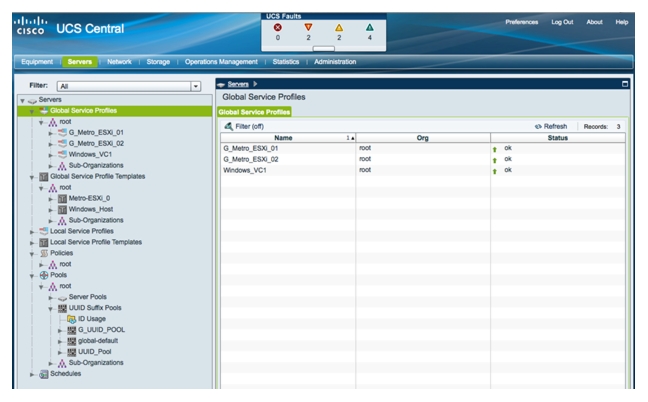
Task: Open the Operations Management tab
Action: (x=221, y=62)
